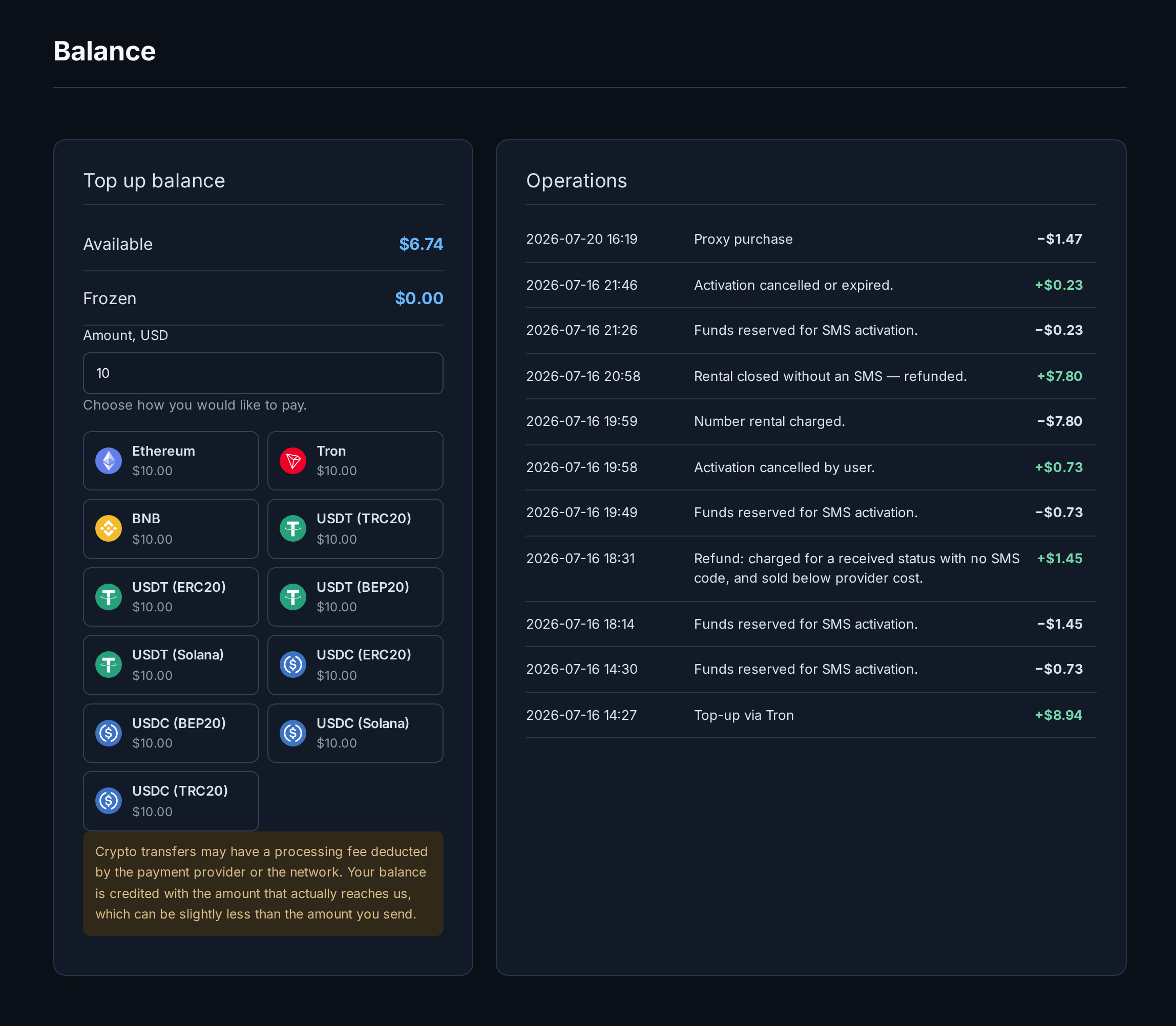
Task: Click 'Top-up via Tron' operation
Action: coord(744,716)
